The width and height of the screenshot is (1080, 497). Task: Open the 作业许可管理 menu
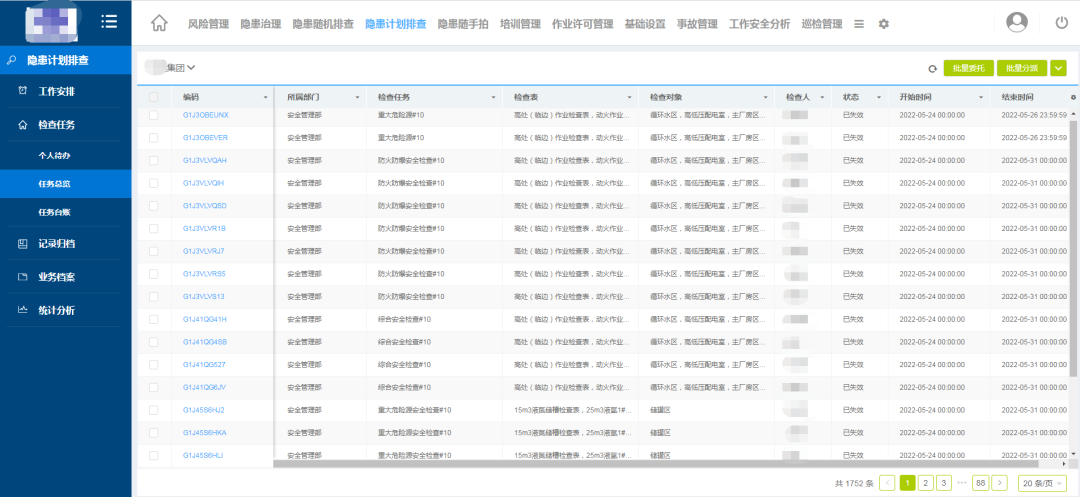point(582,24)
